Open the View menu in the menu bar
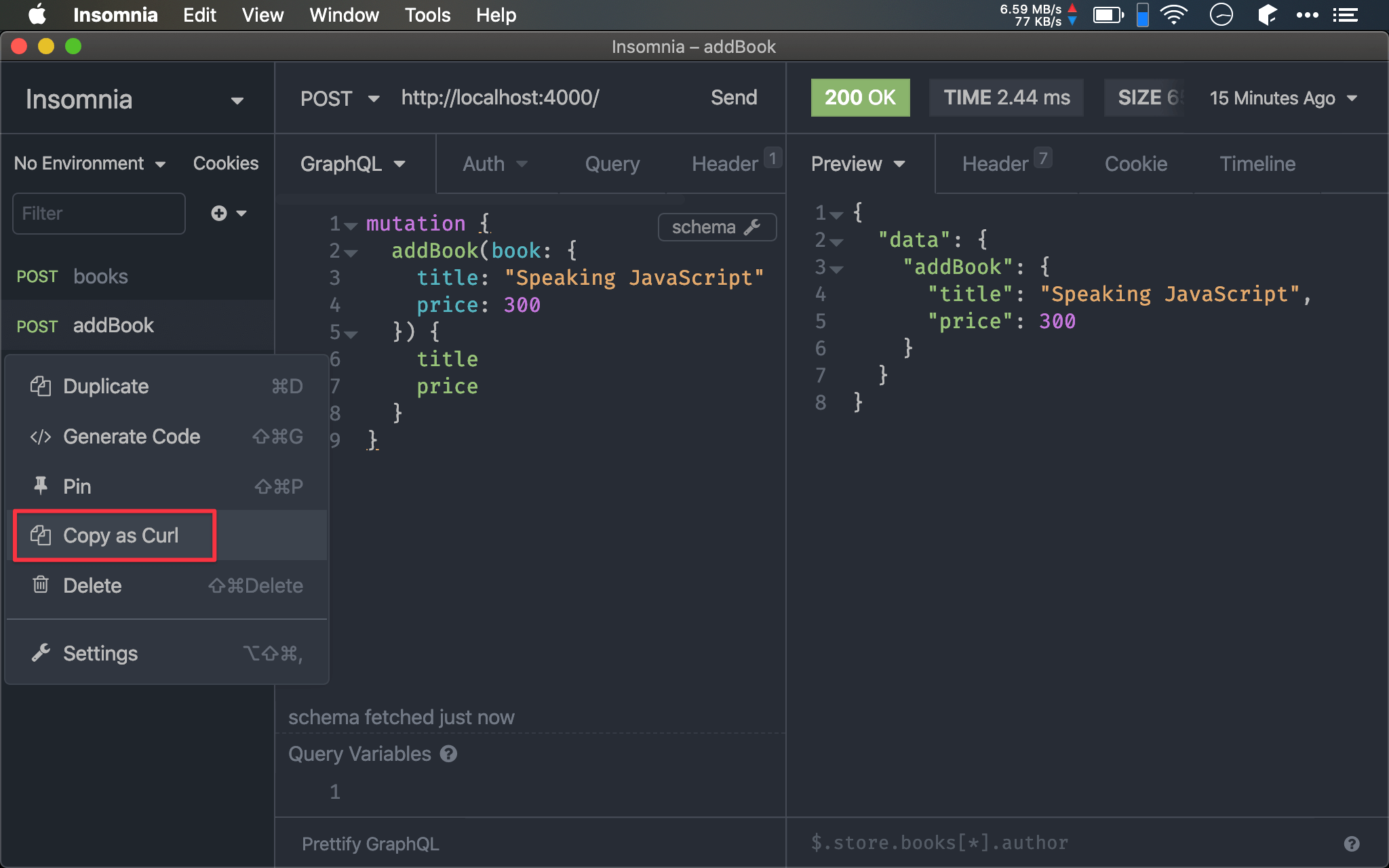 tap(262, 14)
